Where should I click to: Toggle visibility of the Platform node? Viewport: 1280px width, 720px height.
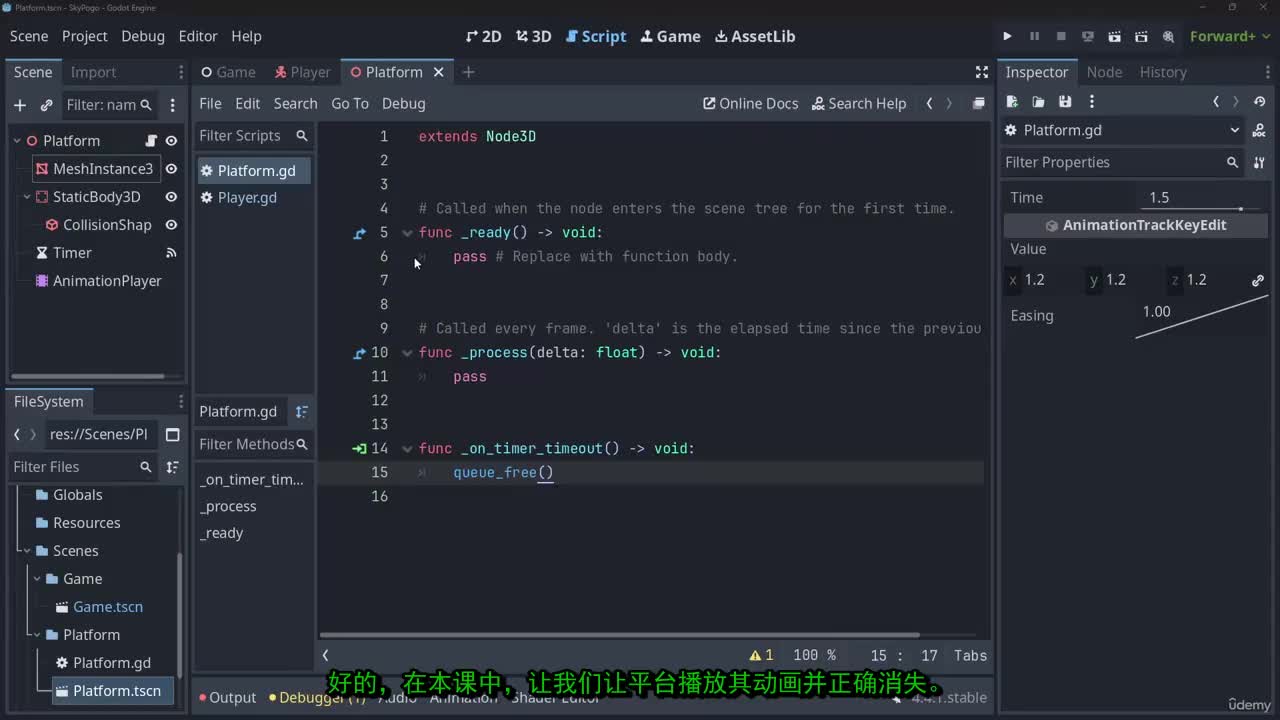171,141
